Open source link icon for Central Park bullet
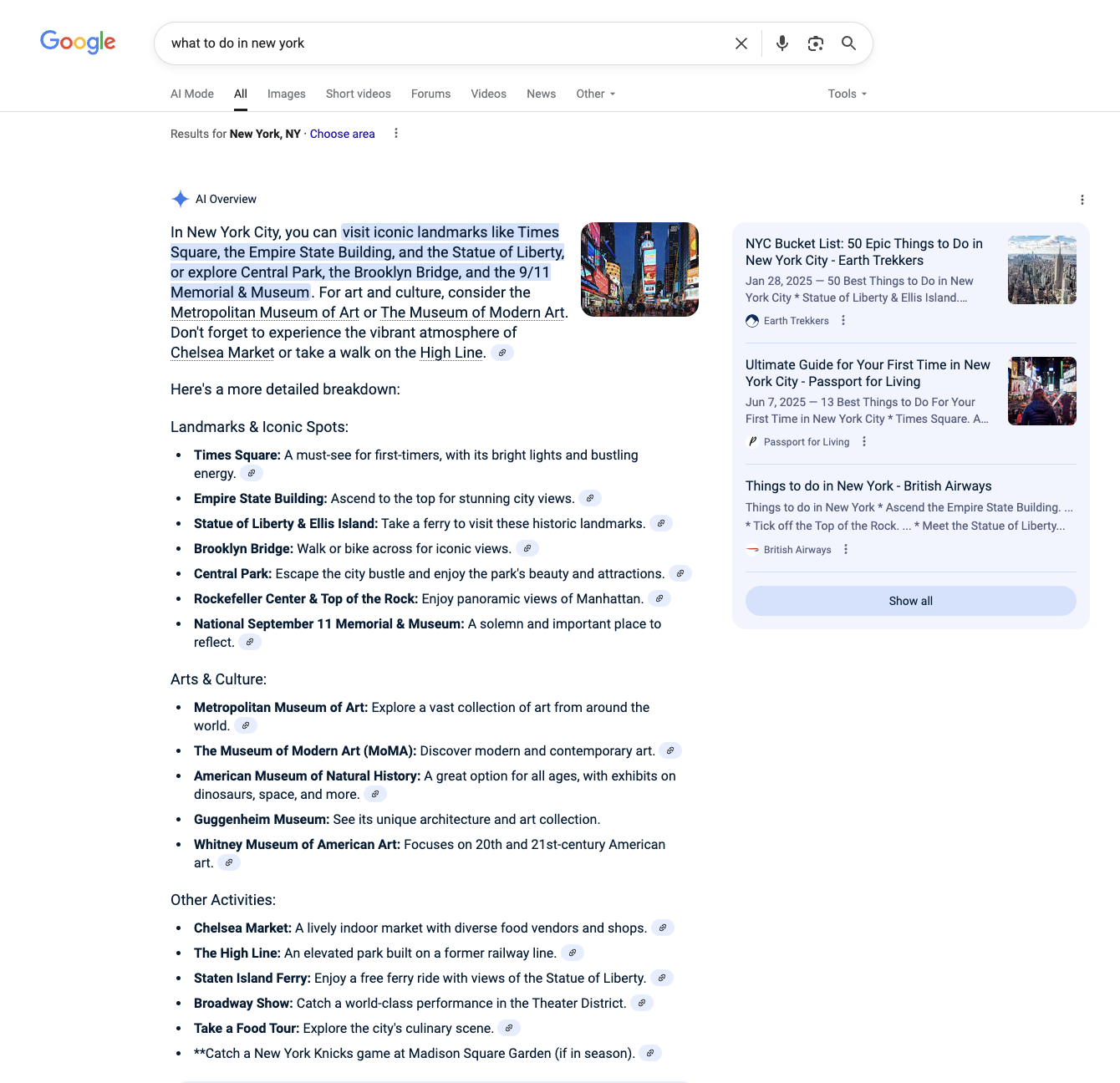 click(x=680, y=573)
